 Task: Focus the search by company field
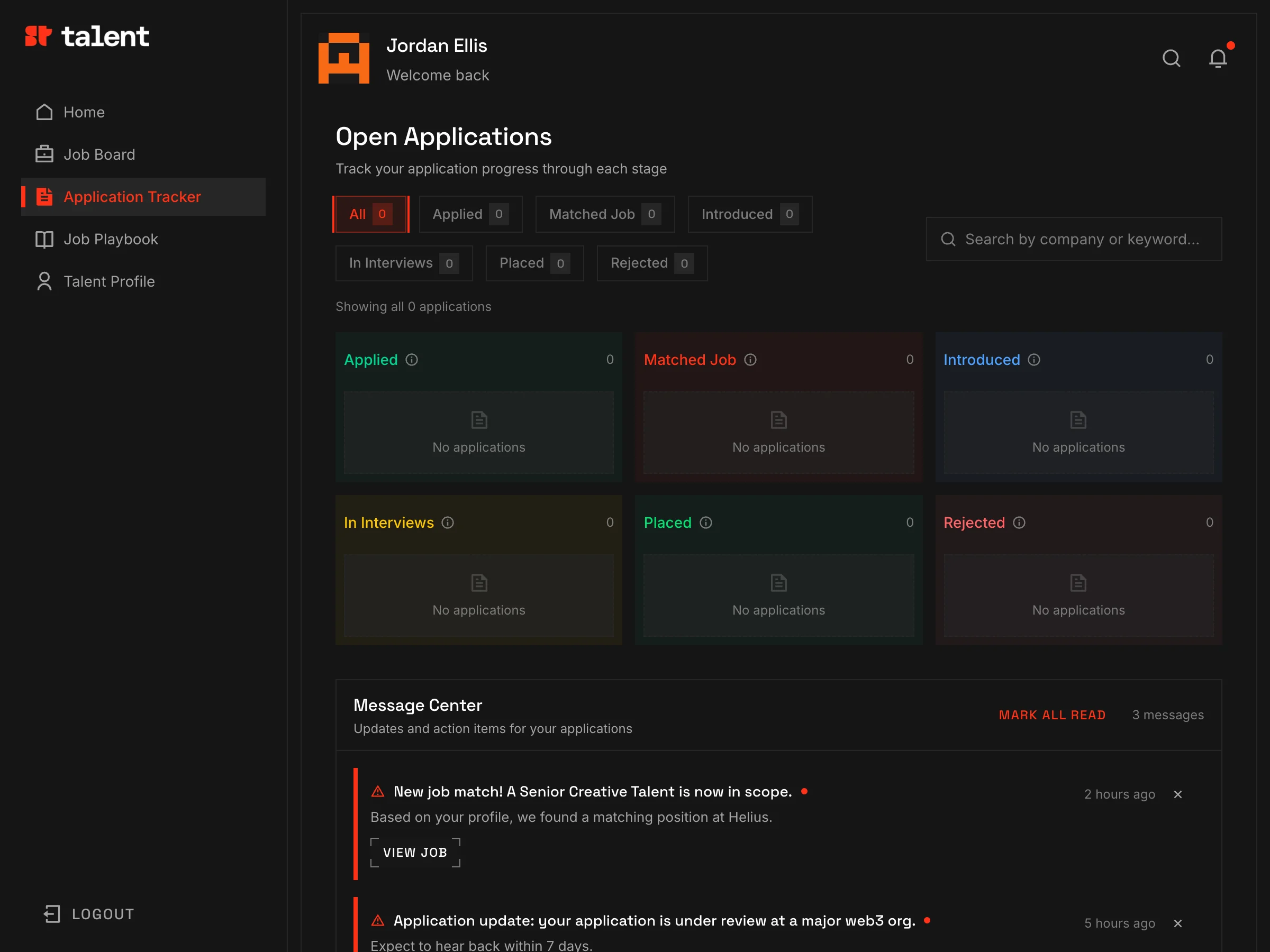point(1074,239)
